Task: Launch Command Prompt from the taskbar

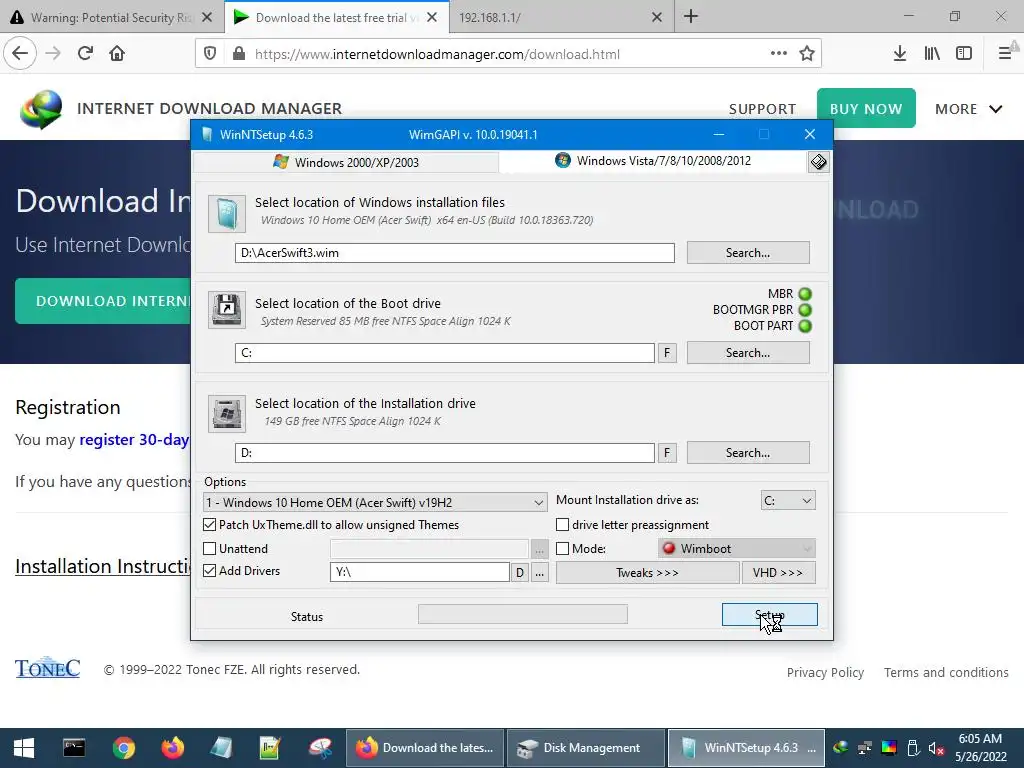Action: [x=74, y=748]
